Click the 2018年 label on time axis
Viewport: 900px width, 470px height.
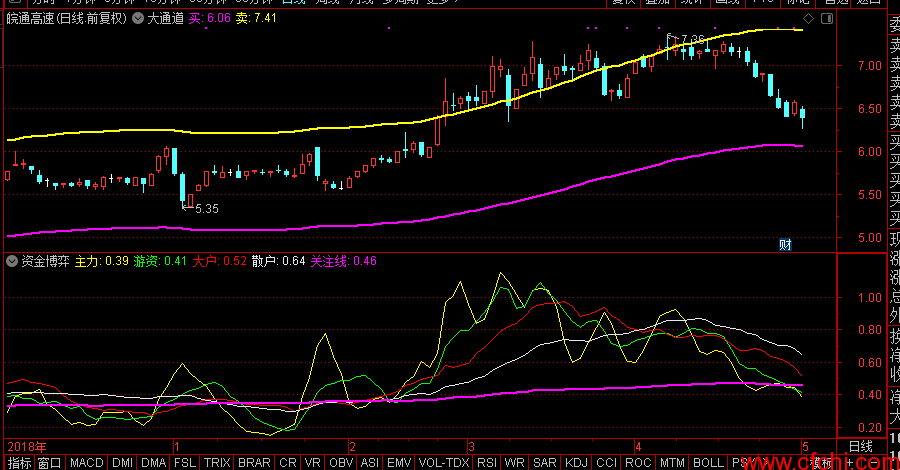pos(26,446)
